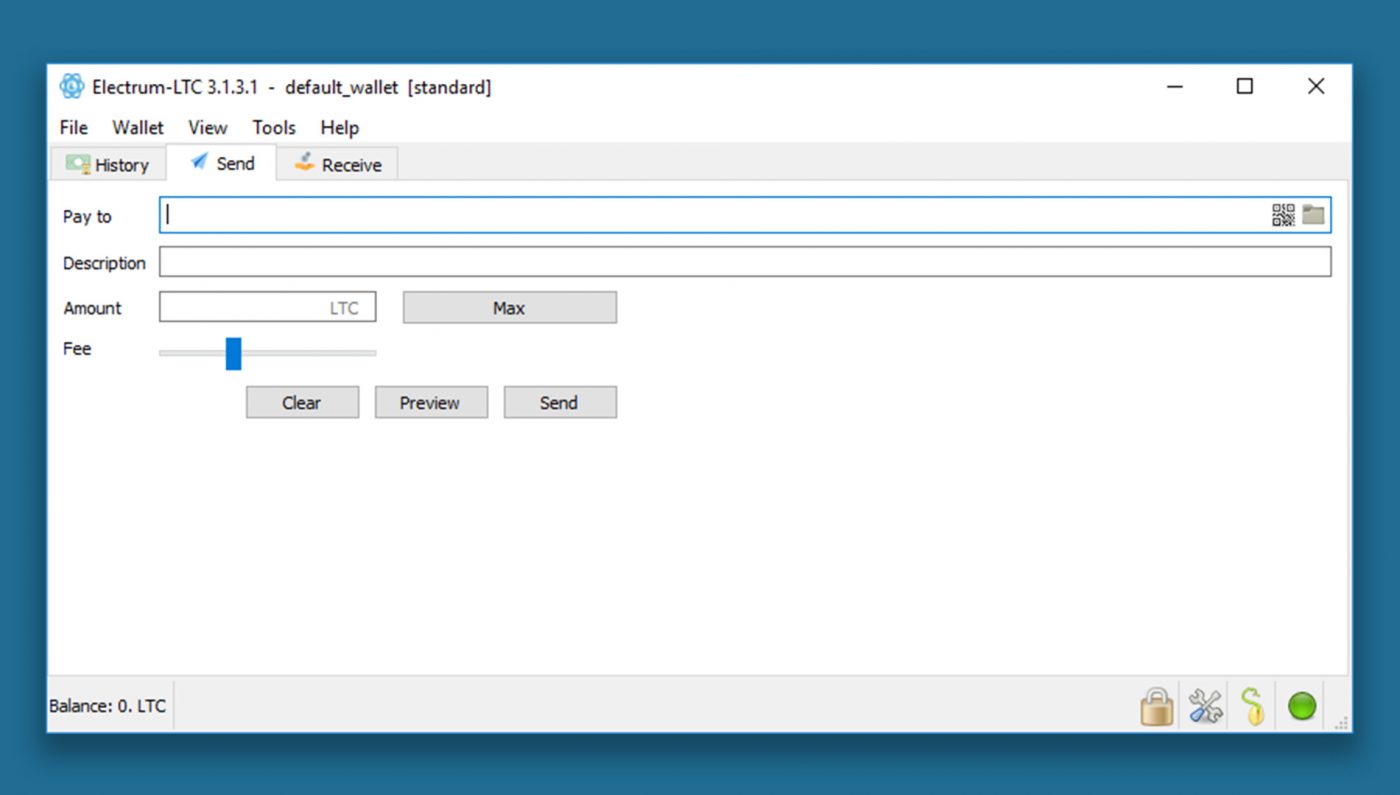1400x795 pixels.
Task: Open the View menu
Action: [207, 128]
